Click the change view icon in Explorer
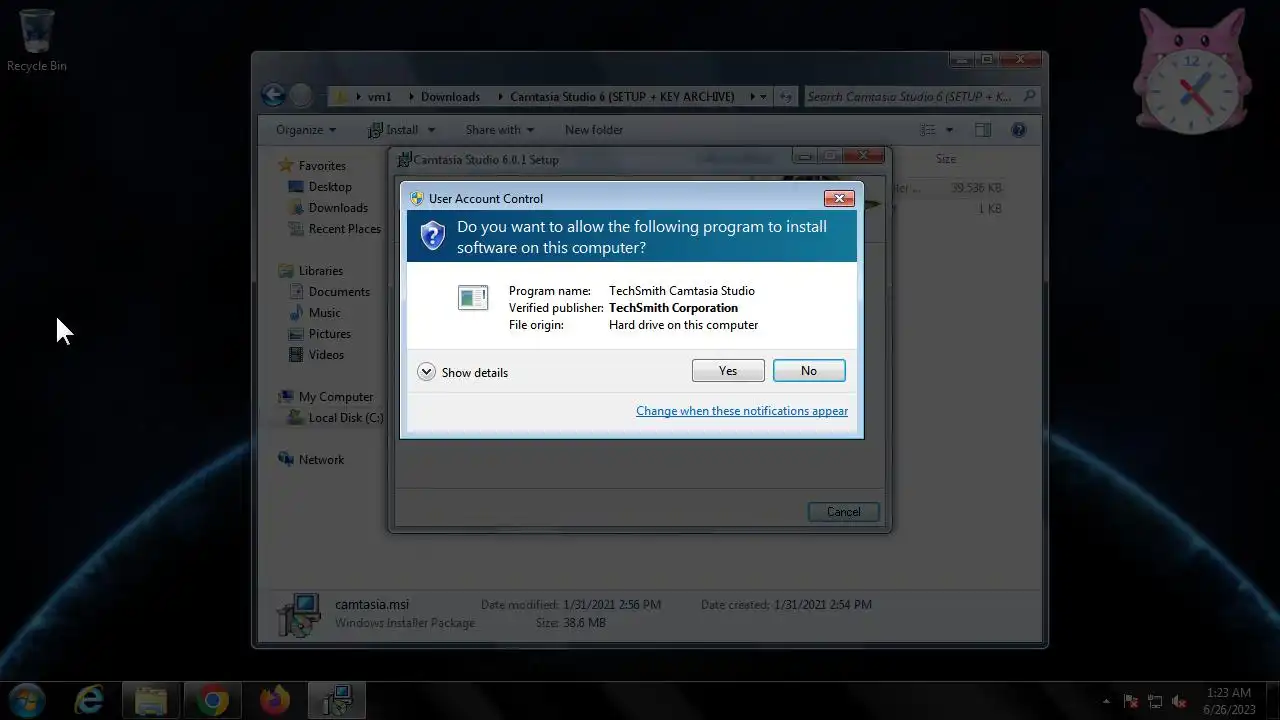The width and height of the screenshot is (1280, 720). point(928,130)
